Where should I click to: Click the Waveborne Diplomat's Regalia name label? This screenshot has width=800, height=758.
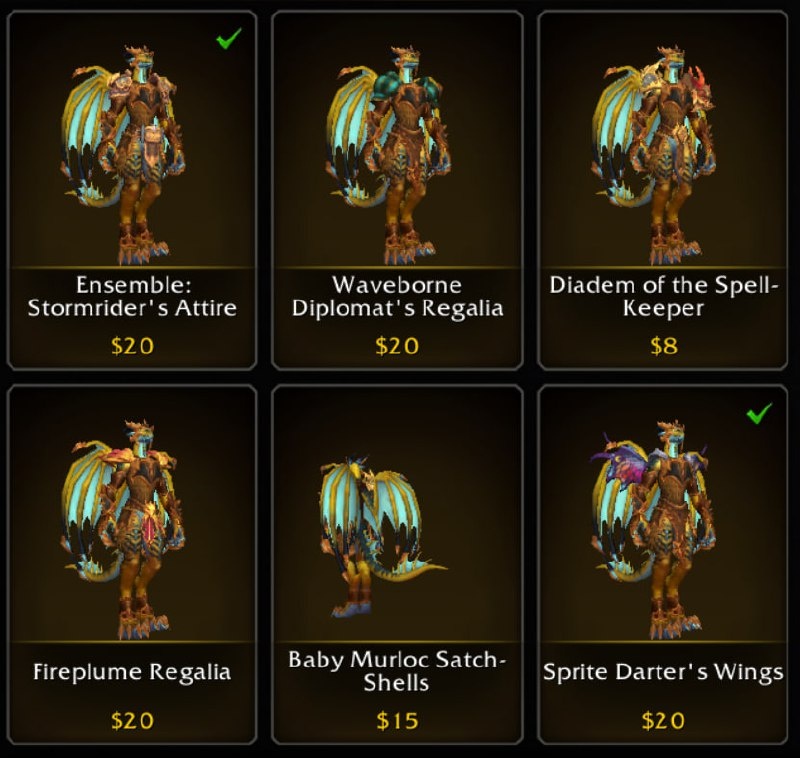(397, 296)
